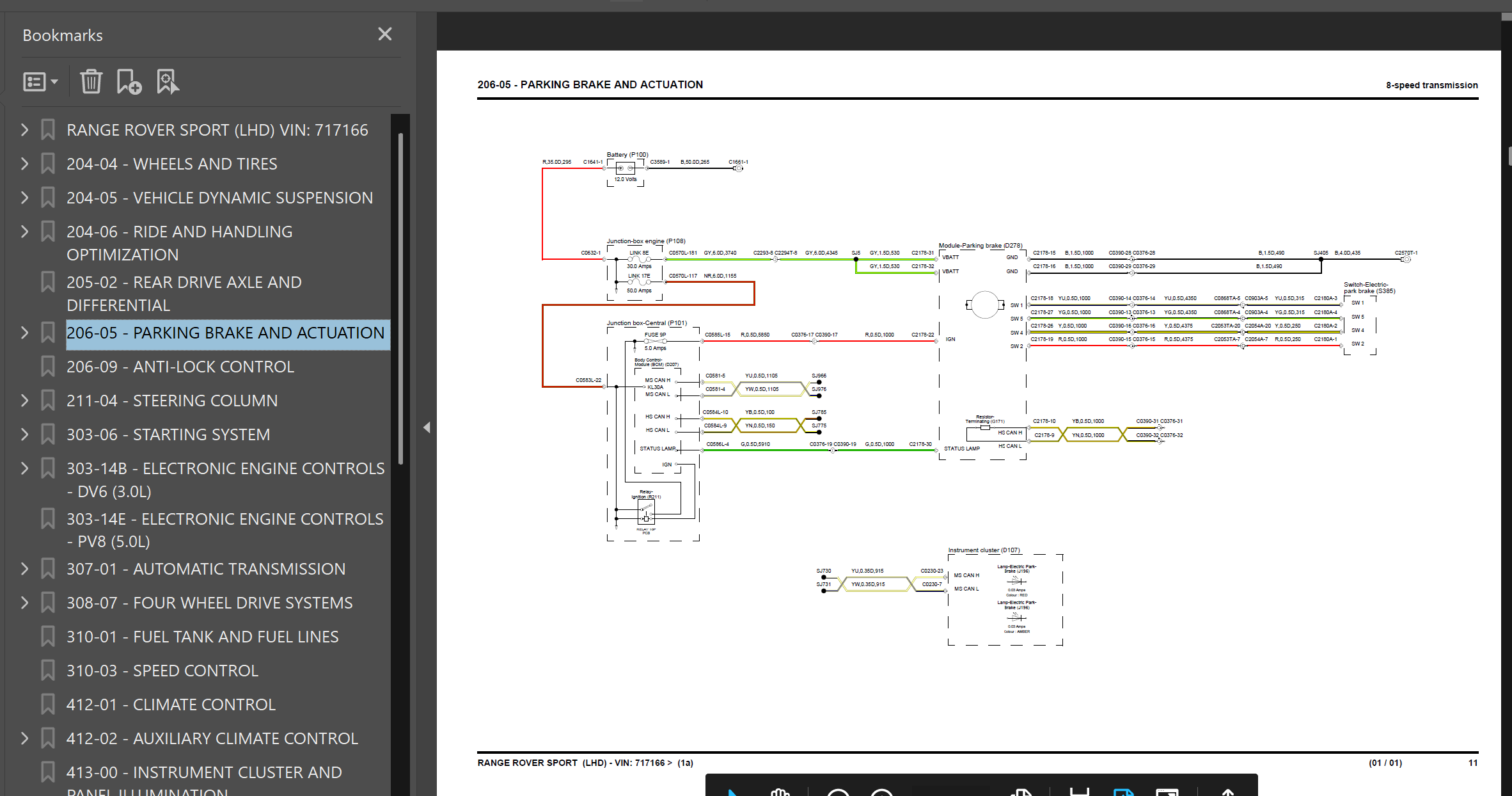
Task: Expand the 204-04 Wheels and Tires bookmark
Action: point(24,164)
